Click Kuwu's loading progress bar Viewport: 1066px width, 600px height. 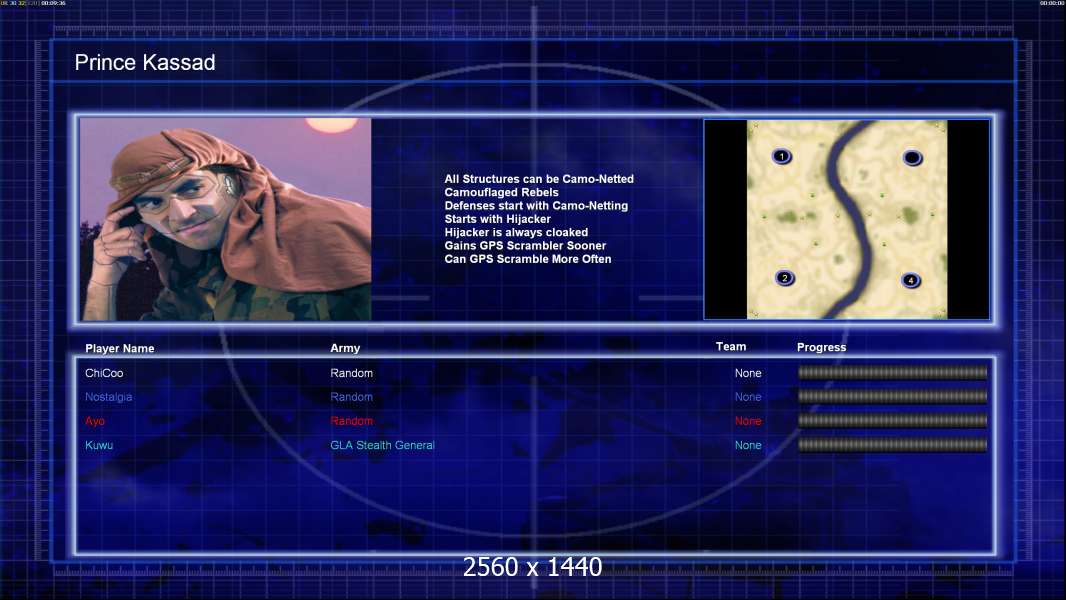coord(892,445)
